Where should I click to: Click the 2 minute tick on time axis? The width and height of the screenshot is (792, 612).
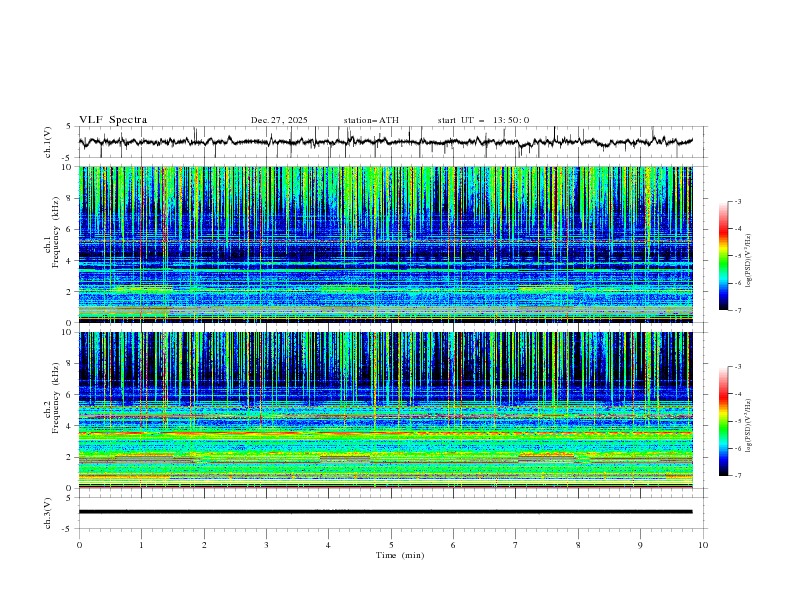204,545
